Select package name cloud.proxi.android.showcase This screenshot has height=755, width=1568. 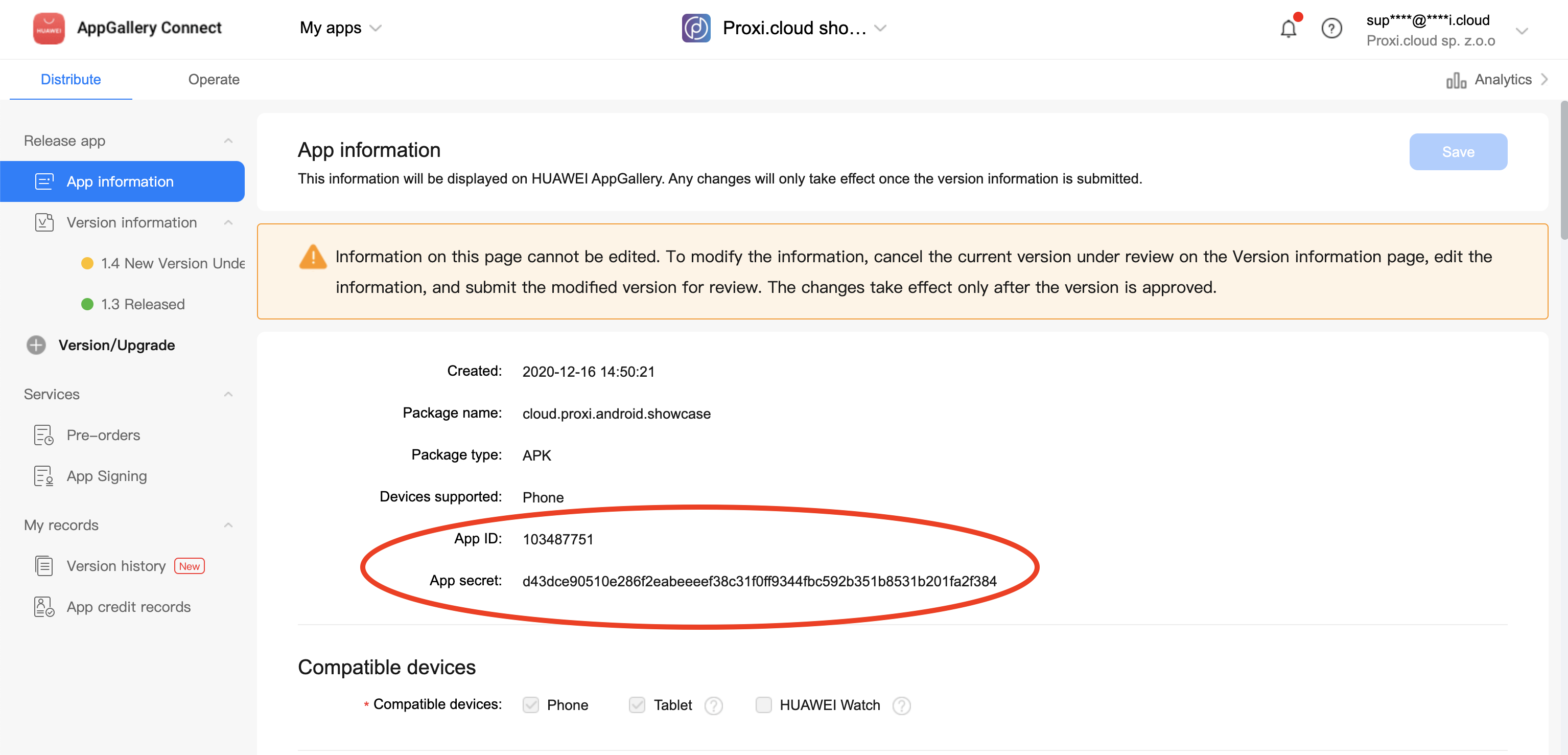tap(616, 414)
